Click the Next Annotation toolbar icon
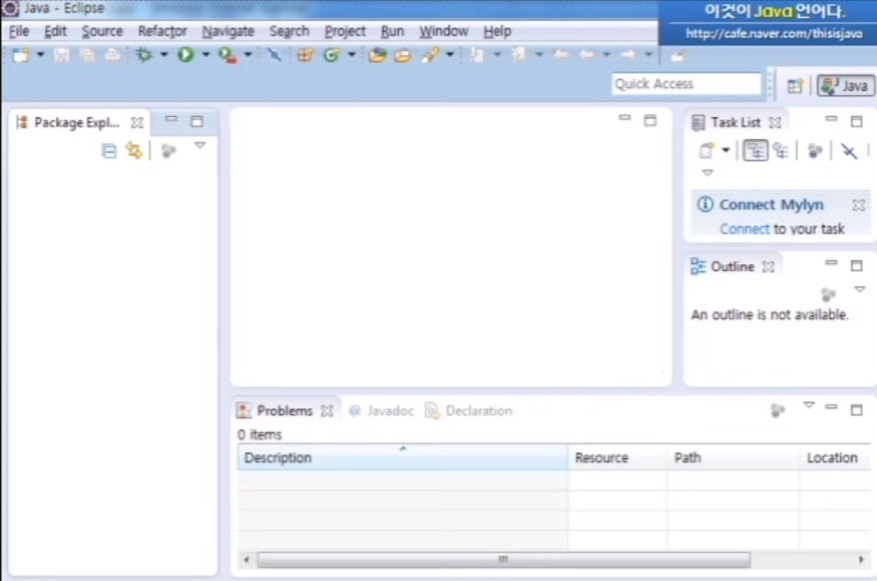The width and height of the screenshot is (877, 581). click(x=477, y=55)
